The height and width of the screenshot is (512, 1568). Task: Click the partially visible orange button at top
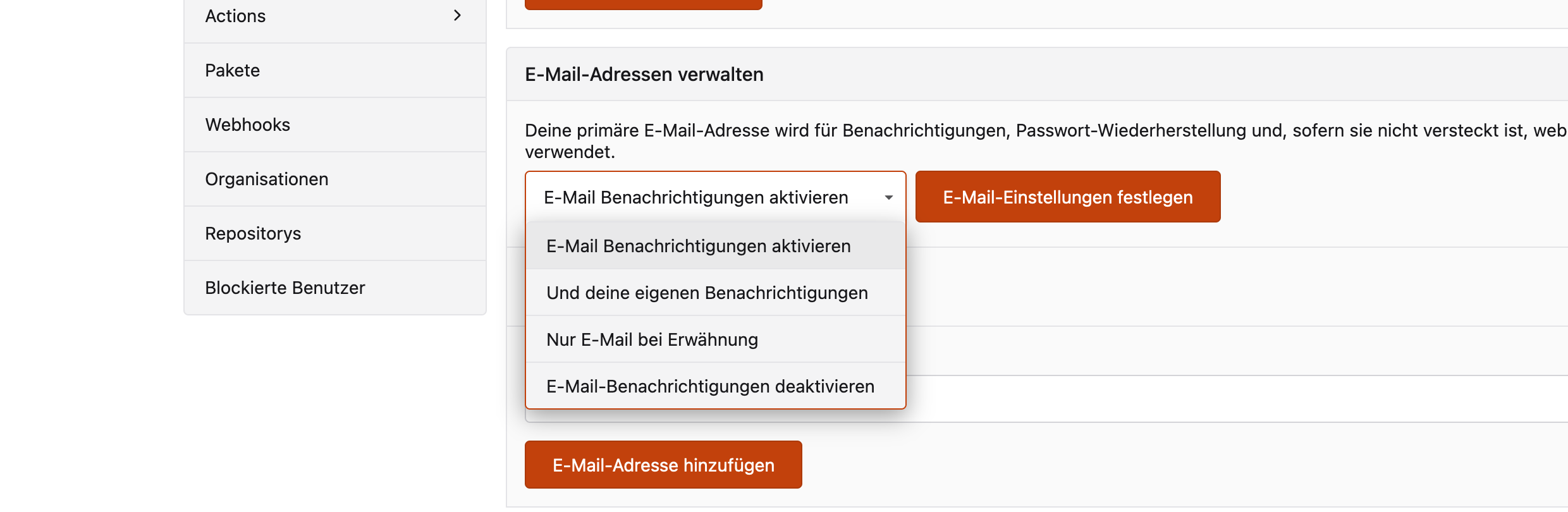pos(643,4)
